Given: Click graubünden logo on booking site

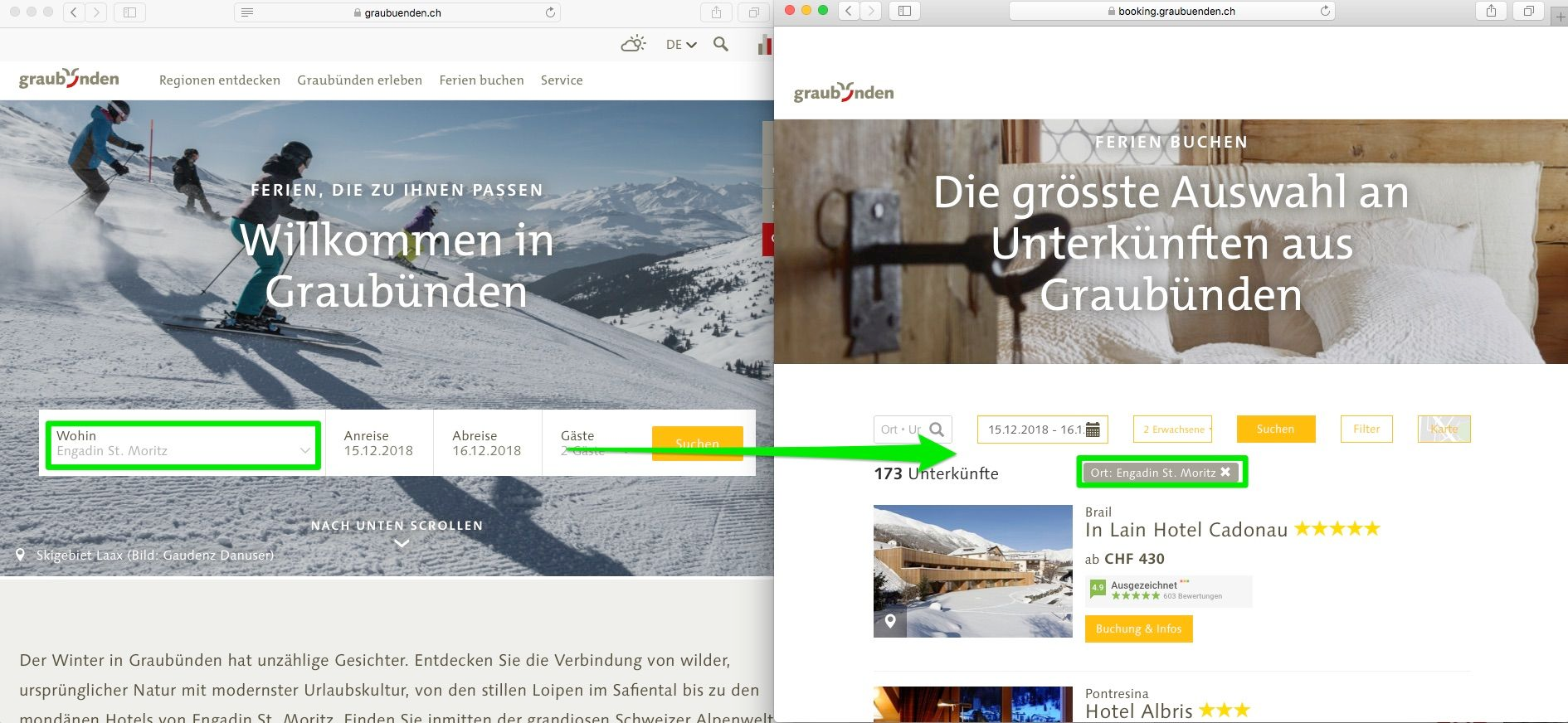Looking at the screenshot, I should coord(844,92).
